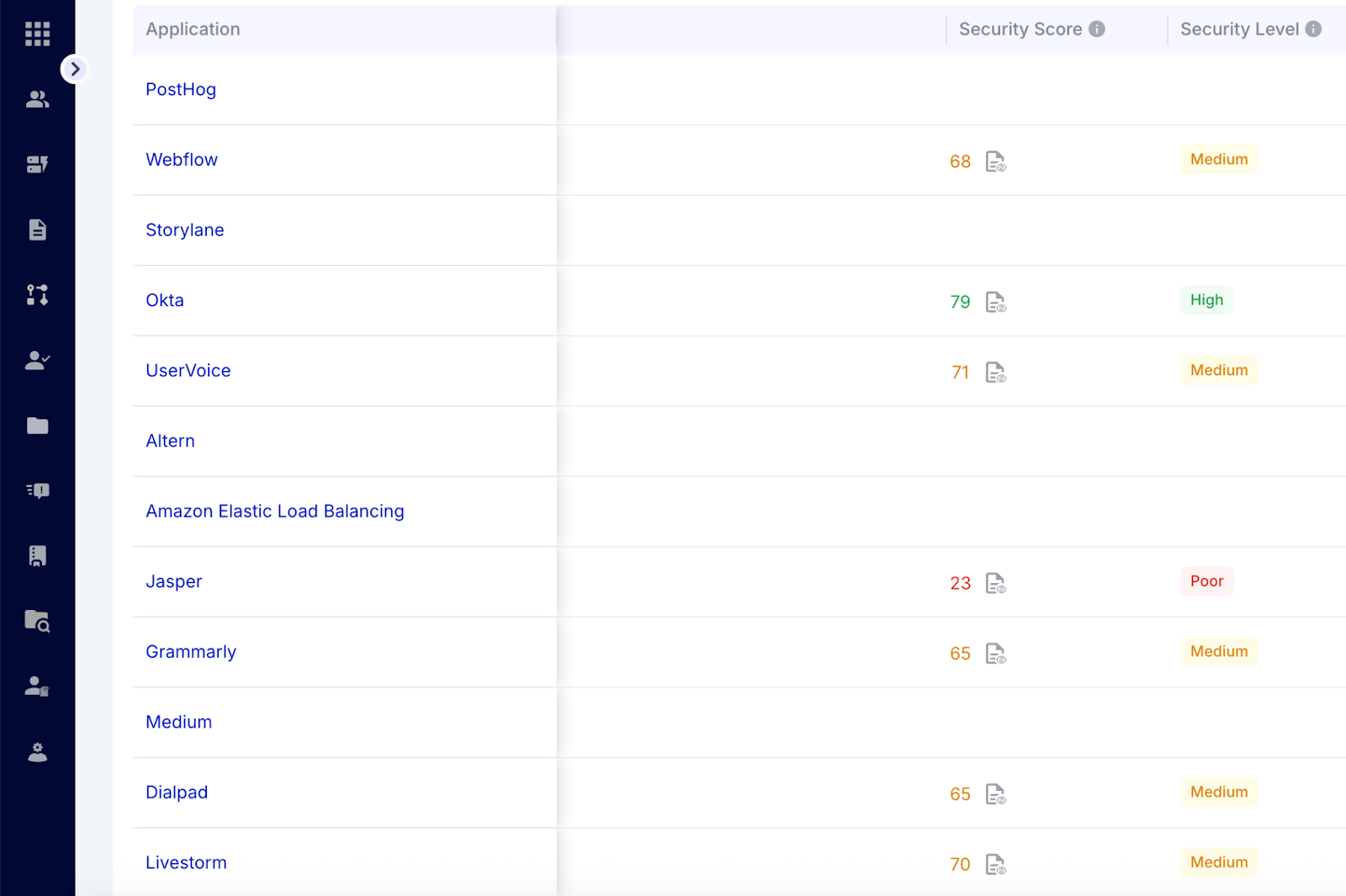1346x896 pixels.
Task: Expand the sidebar with the chevron arrow
Action: [75, 69]
